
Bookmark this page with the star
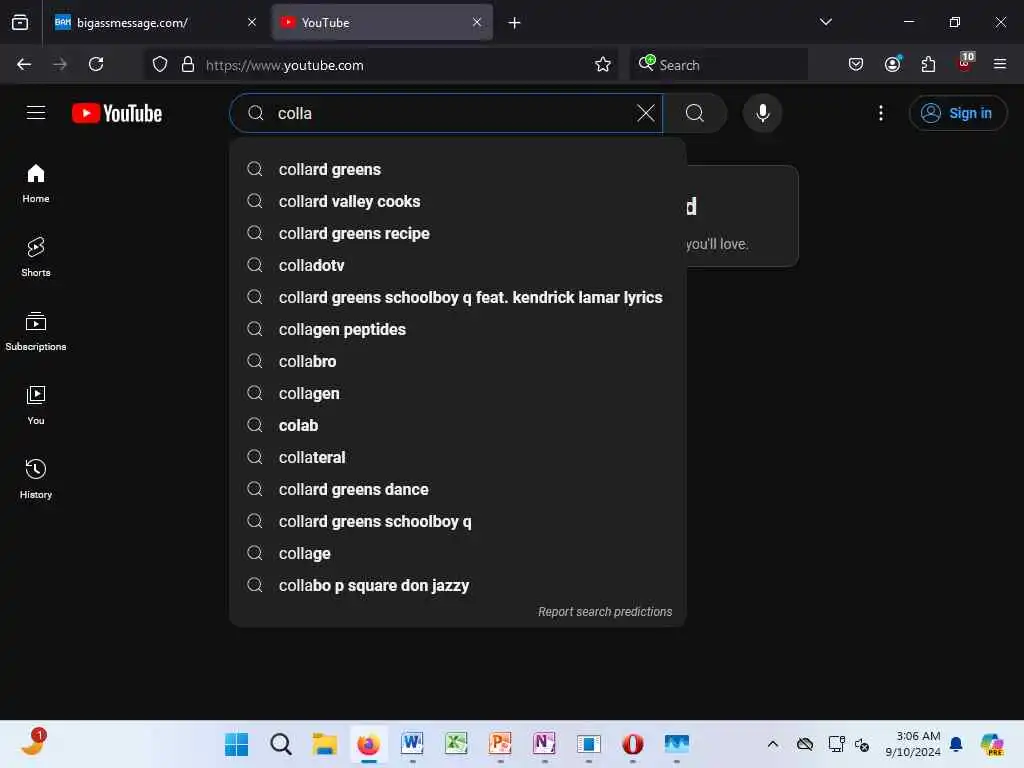602,64
